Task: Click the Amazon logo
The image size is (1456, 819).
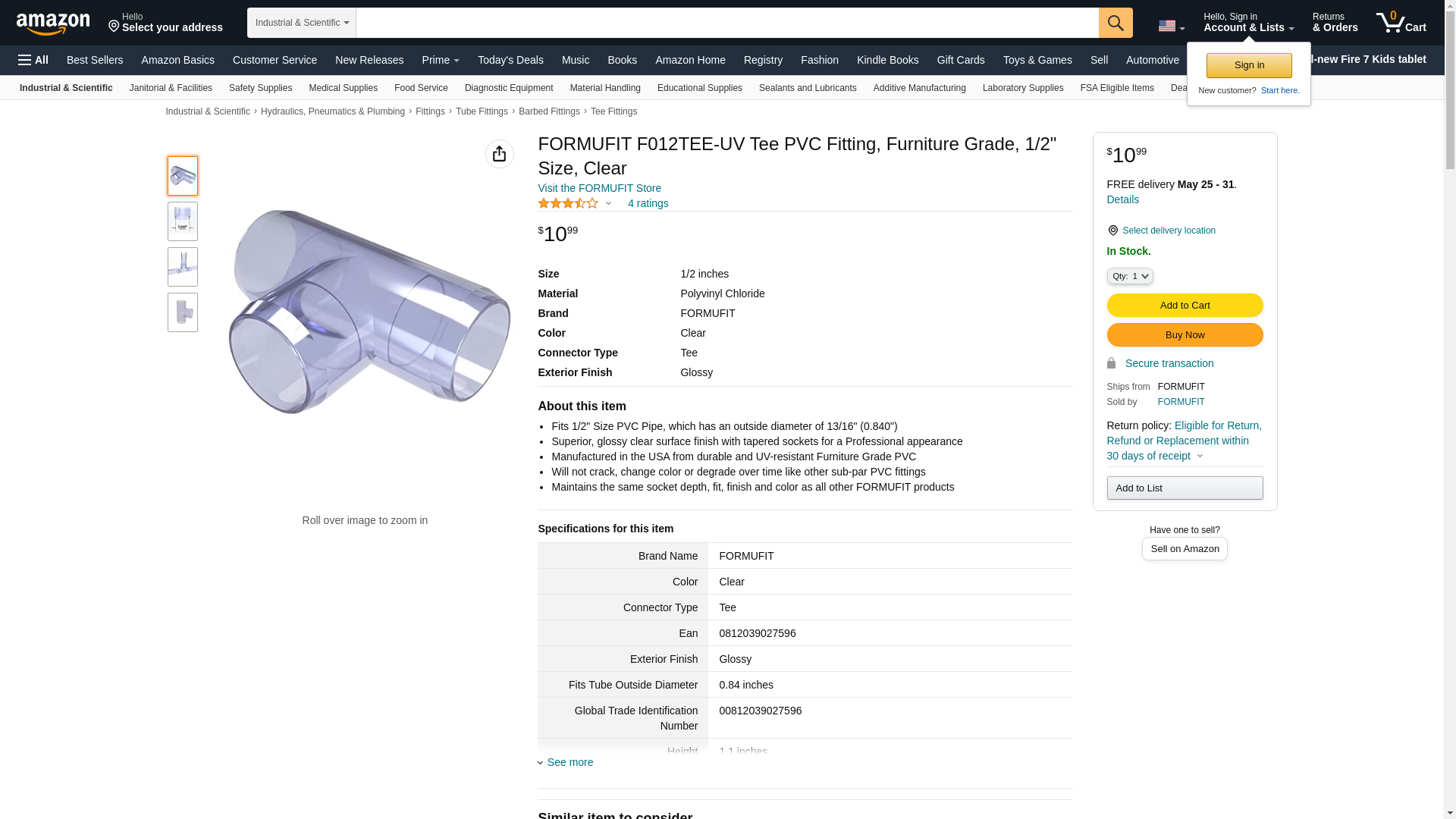Action: (x=53, y=24)
